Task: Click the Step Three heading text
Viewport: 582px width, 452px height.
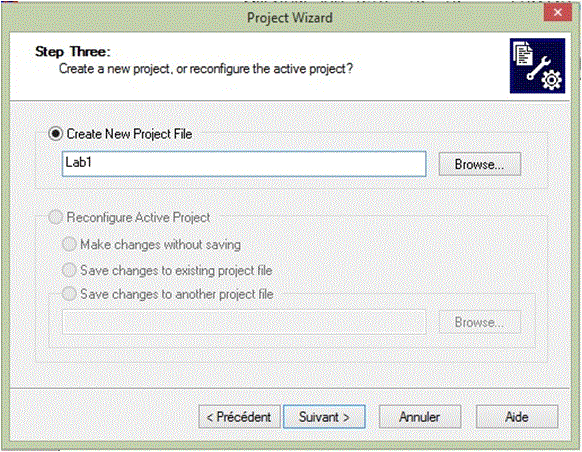Action: 73,51
